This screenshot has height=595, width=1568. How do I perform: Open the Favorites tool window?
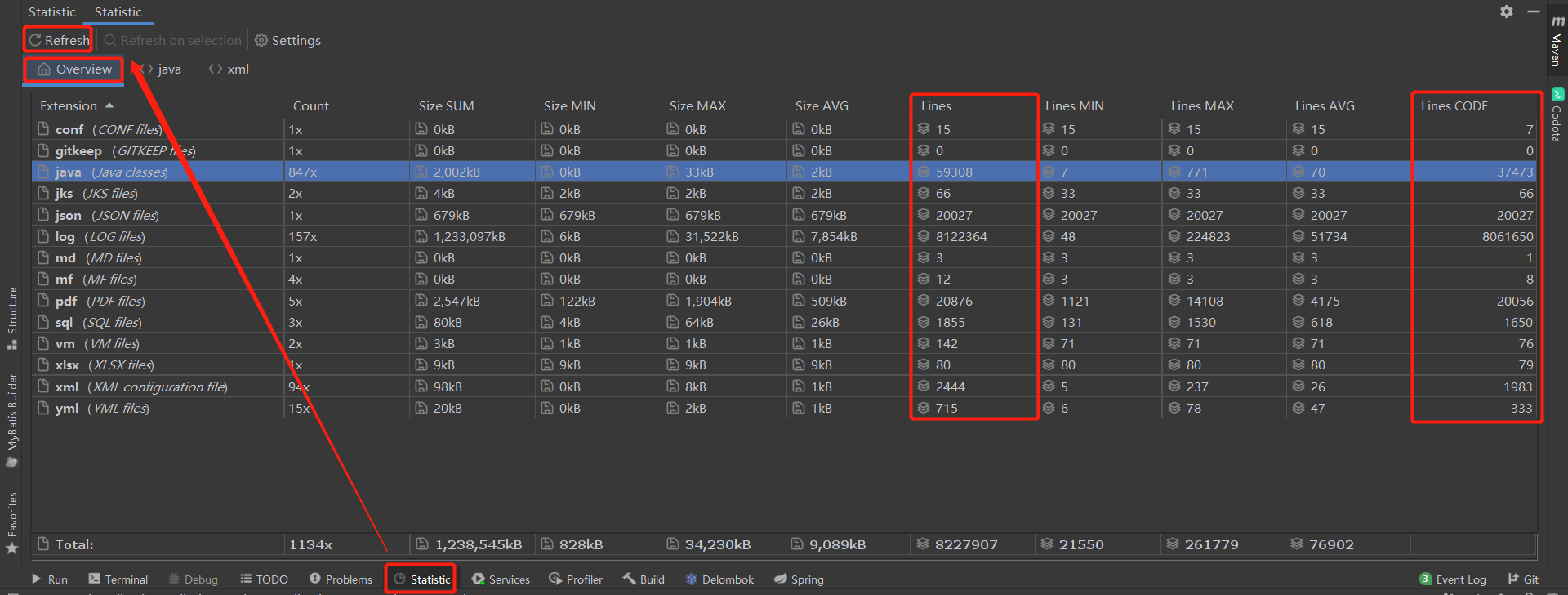[x=11, y=523]
